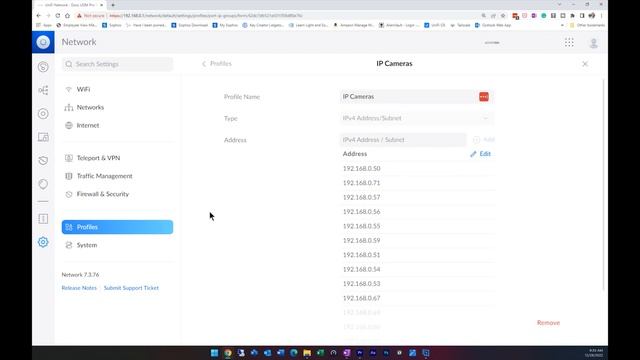This screenshot has height=360, width=640.
Task: Open the UniFi Devices sidebar icon
Action: click(43, 113)
